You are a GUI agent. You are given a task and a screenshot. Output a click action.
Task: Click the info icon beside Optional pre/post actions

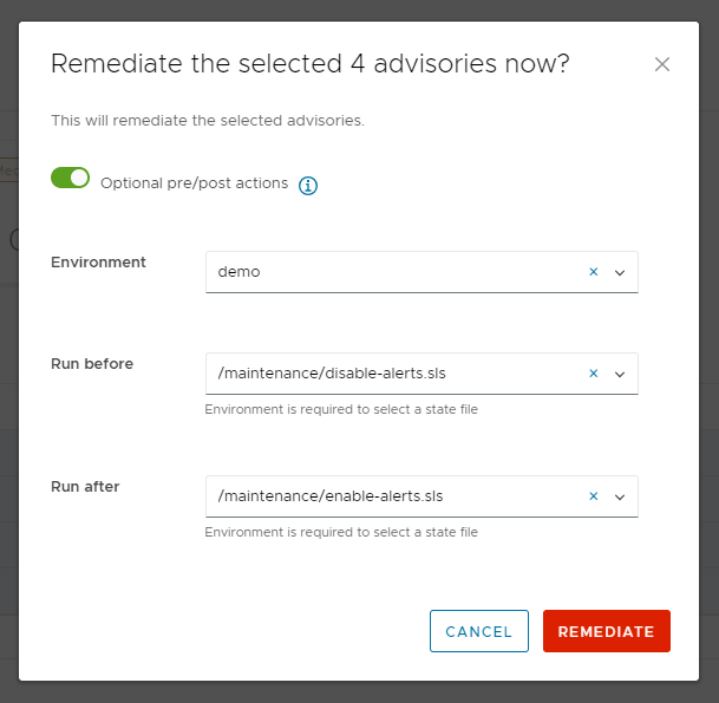[308, 185]
